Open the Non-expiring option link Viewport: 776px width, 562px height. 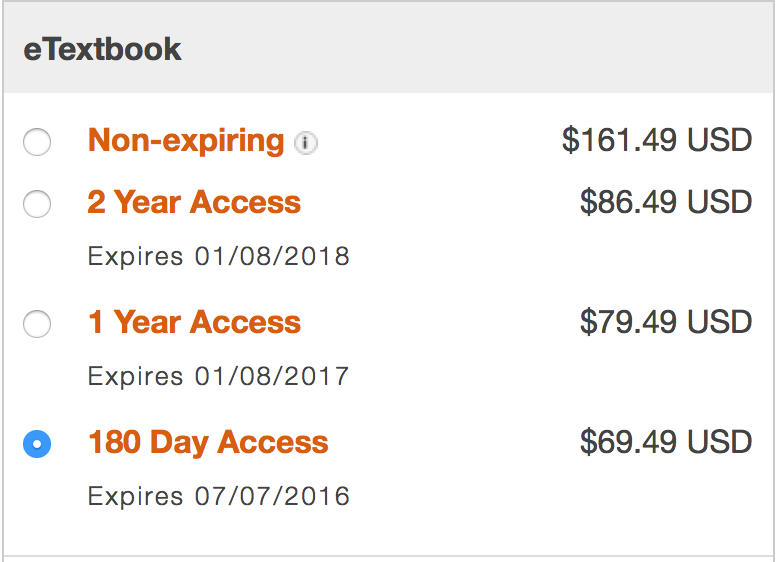click(186, 141)
